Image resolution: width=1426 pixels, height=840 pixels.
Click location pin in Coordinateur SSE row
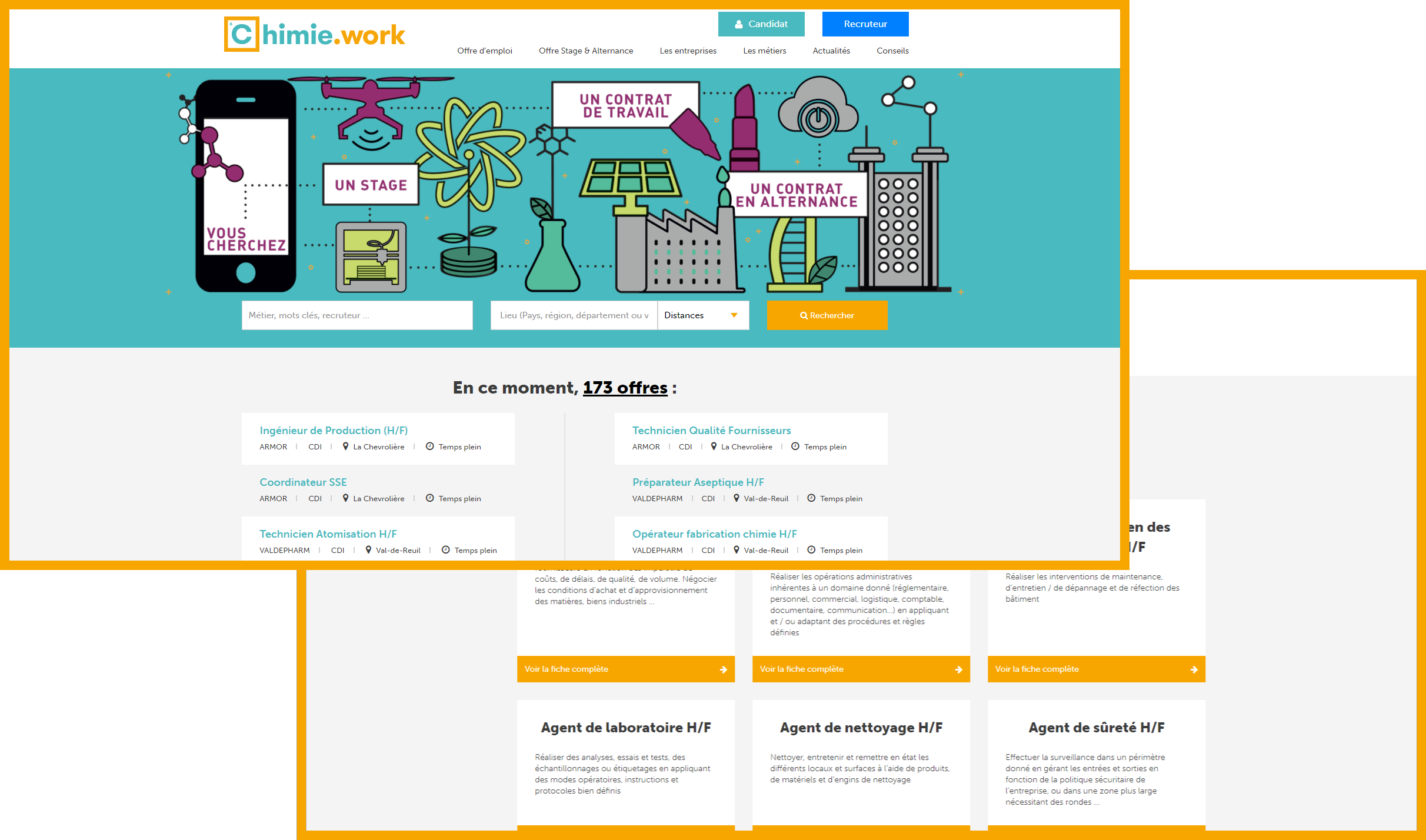(345, 498)
